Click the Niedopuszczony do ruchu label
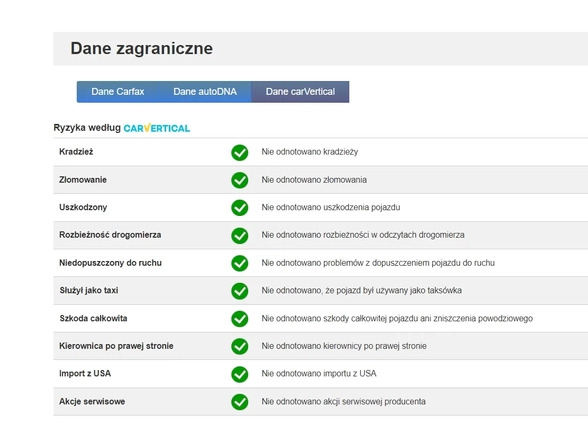Viewport: 588px width, 423px height. [x=110, y=263]
